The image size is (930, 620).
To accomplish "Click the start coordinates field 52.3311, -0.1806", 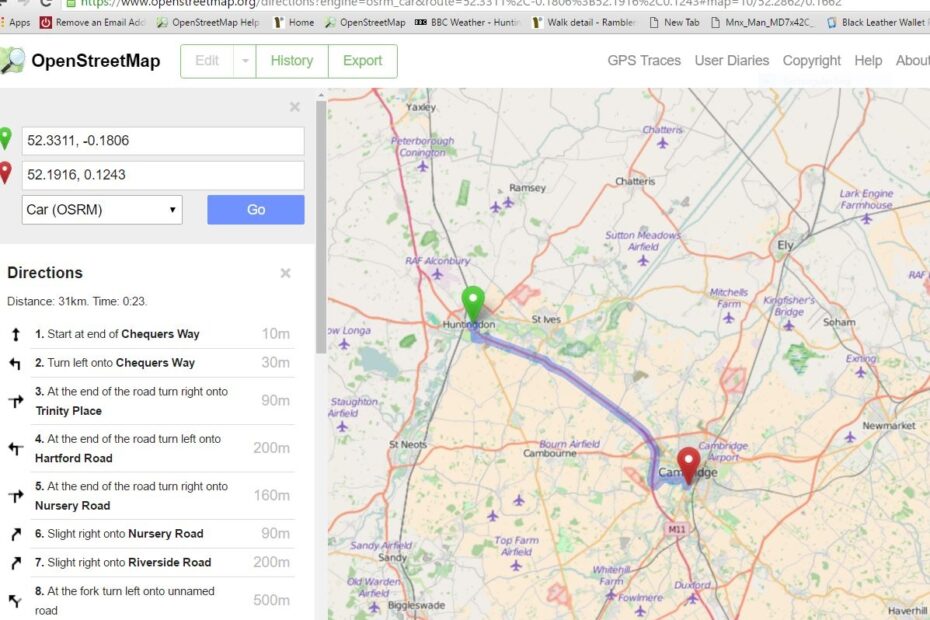I will point(163,141).
